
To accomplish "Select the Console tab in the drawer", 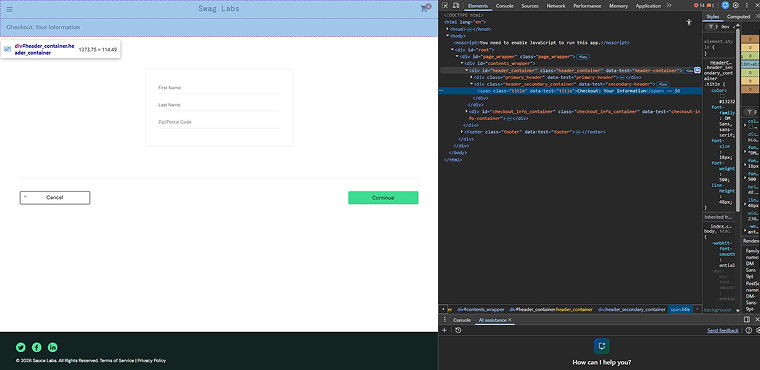I will (x=462, y=320).
